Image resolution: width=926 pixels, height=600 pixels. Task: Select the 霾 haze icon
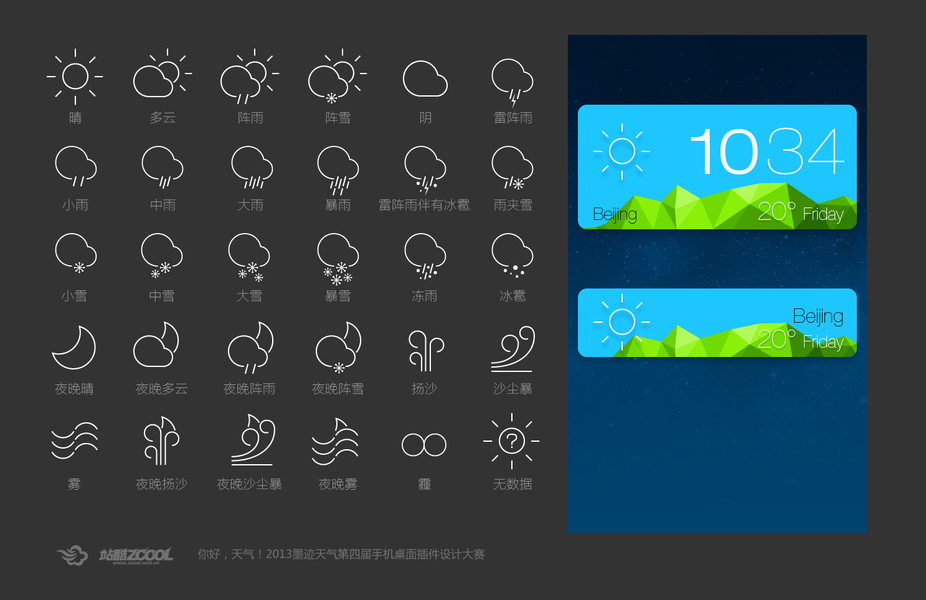coord(424,445)
